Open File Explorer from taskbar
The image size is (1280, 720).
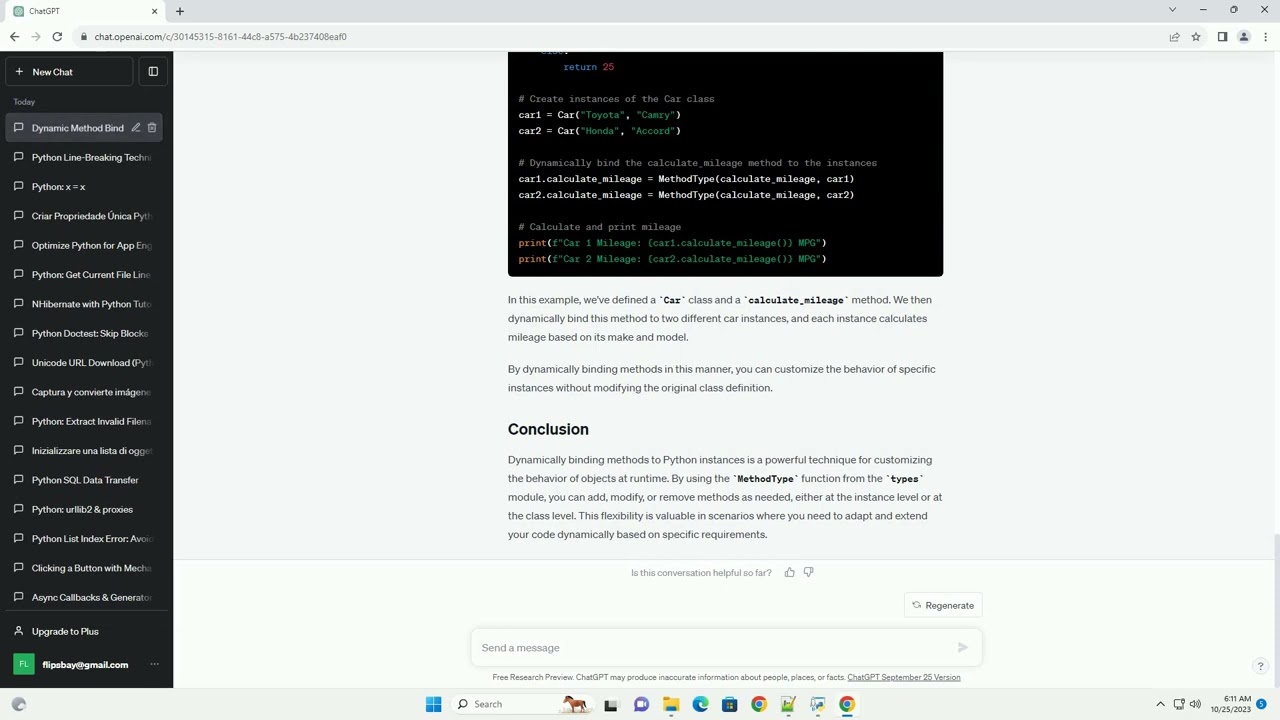pos(671,704)
